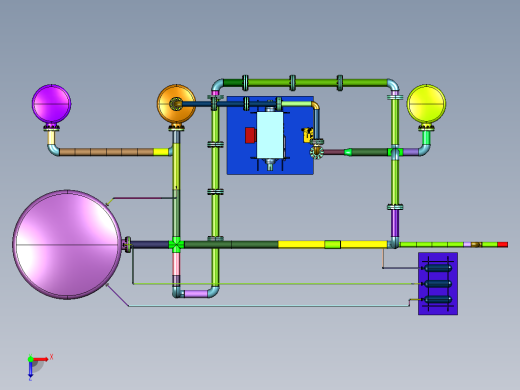Select the large pink spherical tank

68,245
